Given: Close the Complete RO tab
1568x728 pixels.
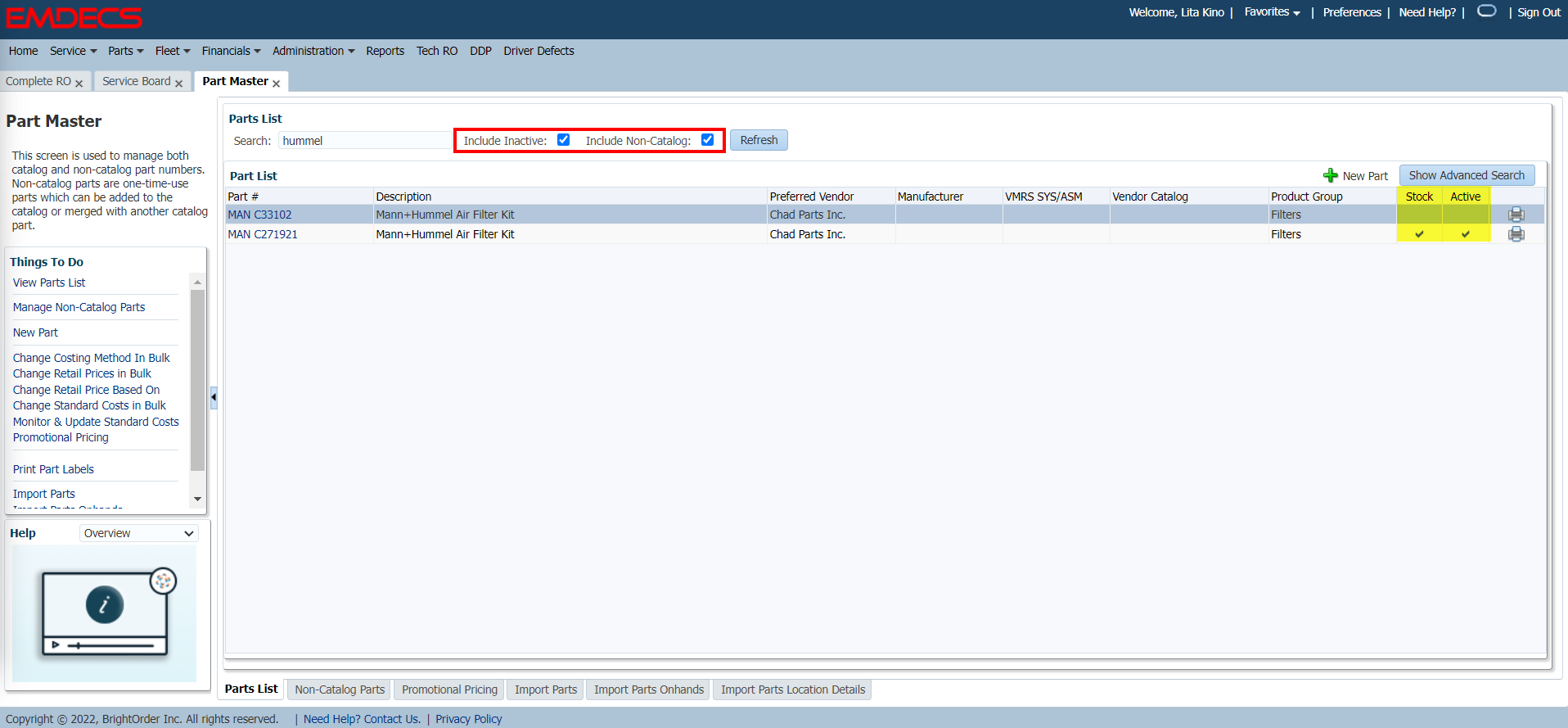Looking at the screenshot, I should (x=79, y=84).
